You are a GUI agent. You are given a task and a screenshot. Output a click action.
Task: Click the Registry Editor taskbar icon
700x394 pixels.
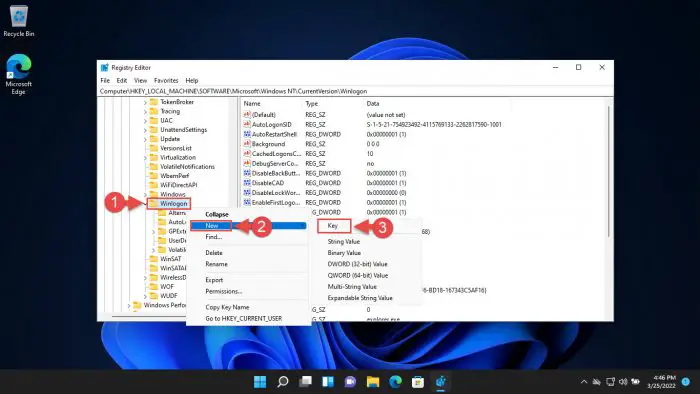click(x=441, y=382)
